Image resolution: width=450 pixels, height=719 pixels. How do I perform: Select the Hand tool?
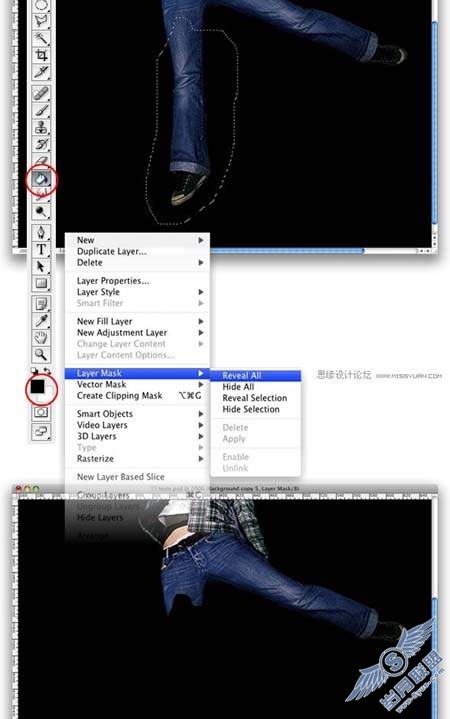(41, 337)
